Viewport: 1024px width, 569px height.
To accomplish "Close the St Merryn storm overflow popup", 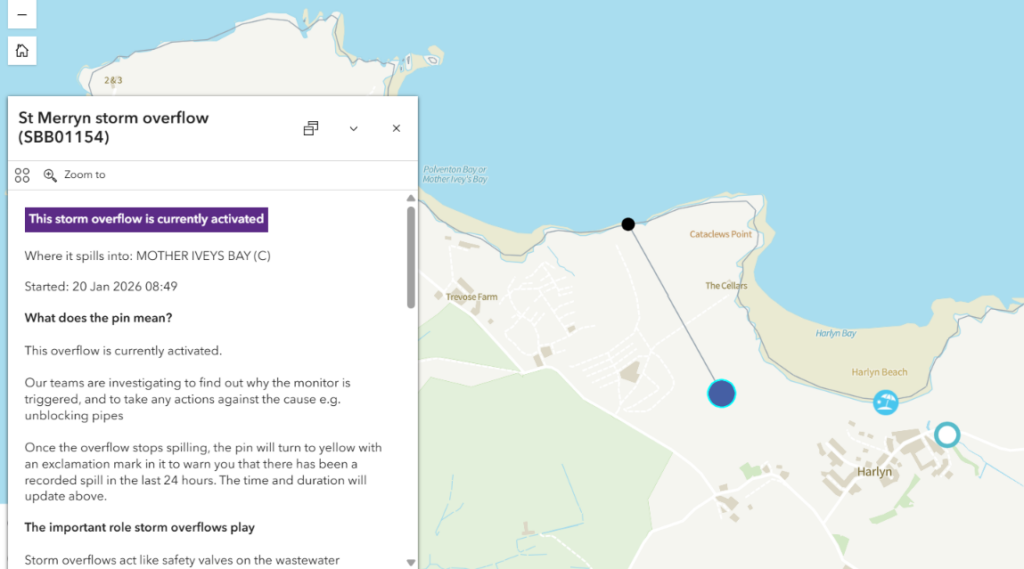I will (x=396, y=128).
